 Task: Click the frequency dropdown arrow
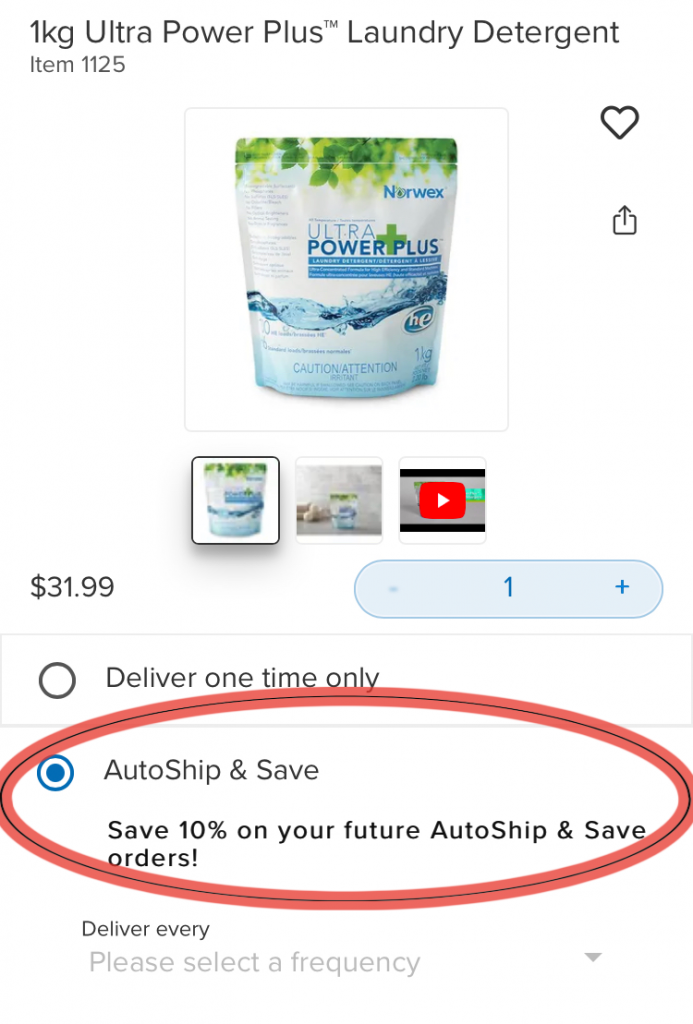593,957
